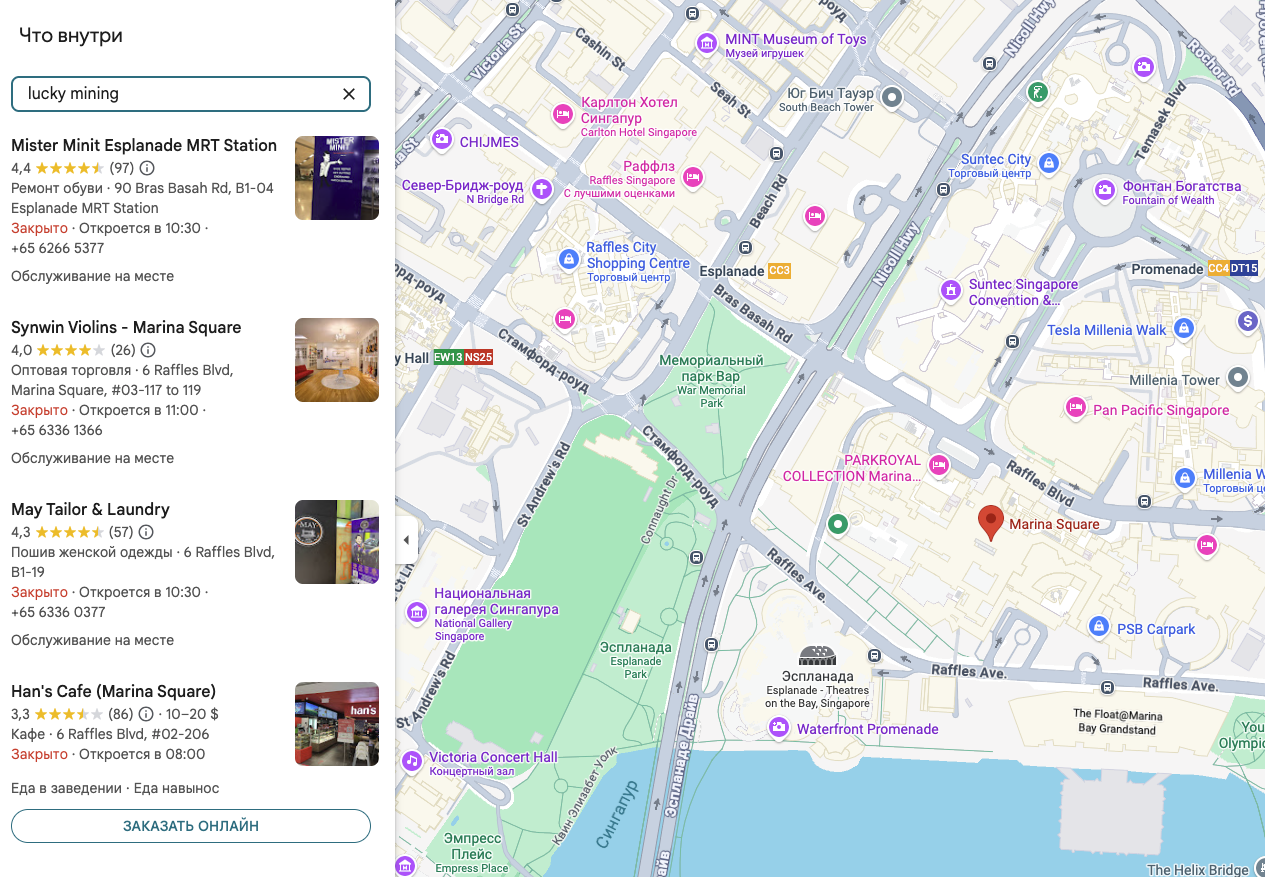Image resolution: width=1265 pixels, height=877 pixels.
Task: Click the ЗАКАЗАТЬ ОНЛАЙН button
Action: 191,826
